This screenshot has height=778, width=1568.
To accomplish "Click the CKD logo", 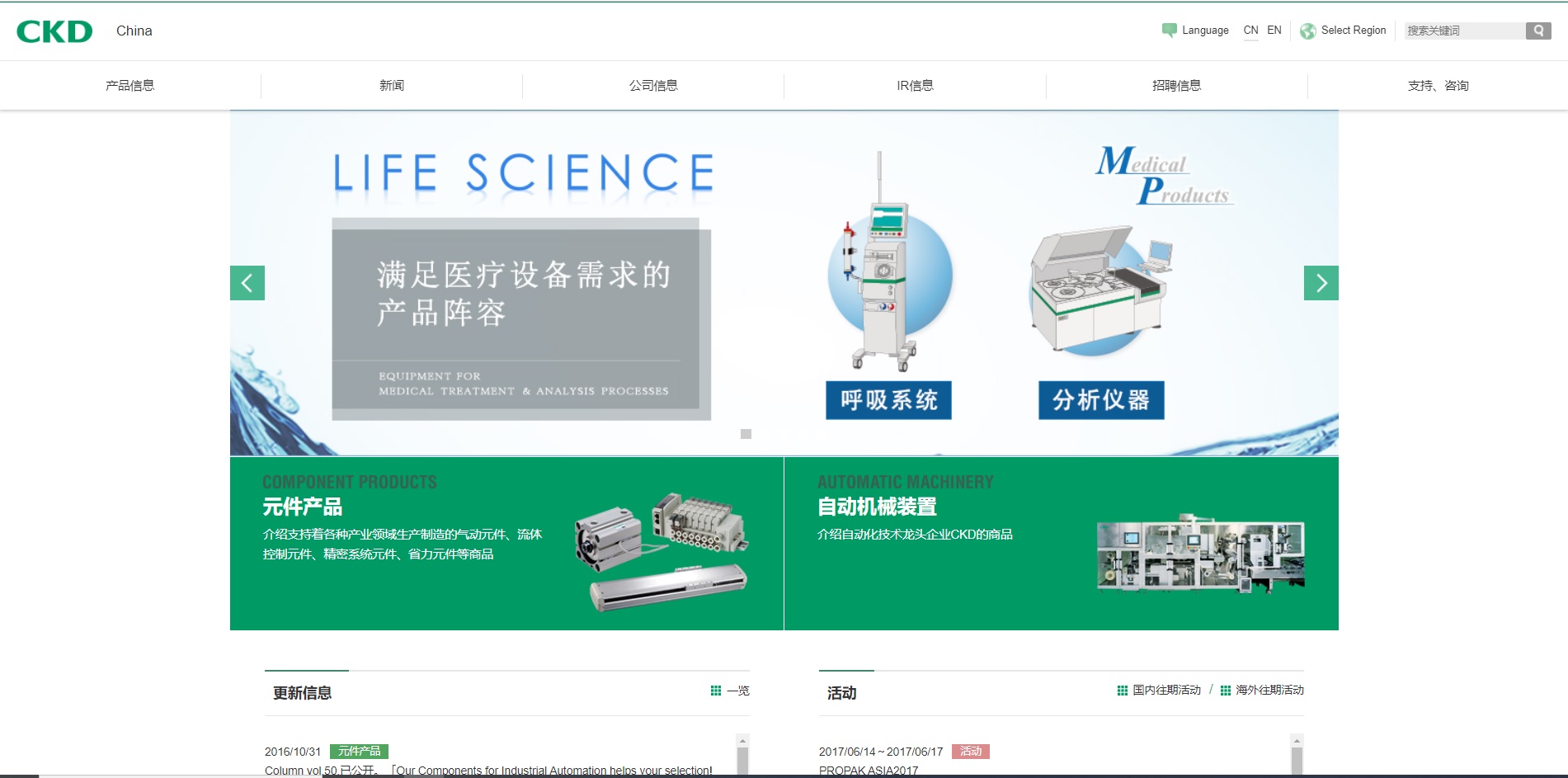I will [x=53, y=30].
